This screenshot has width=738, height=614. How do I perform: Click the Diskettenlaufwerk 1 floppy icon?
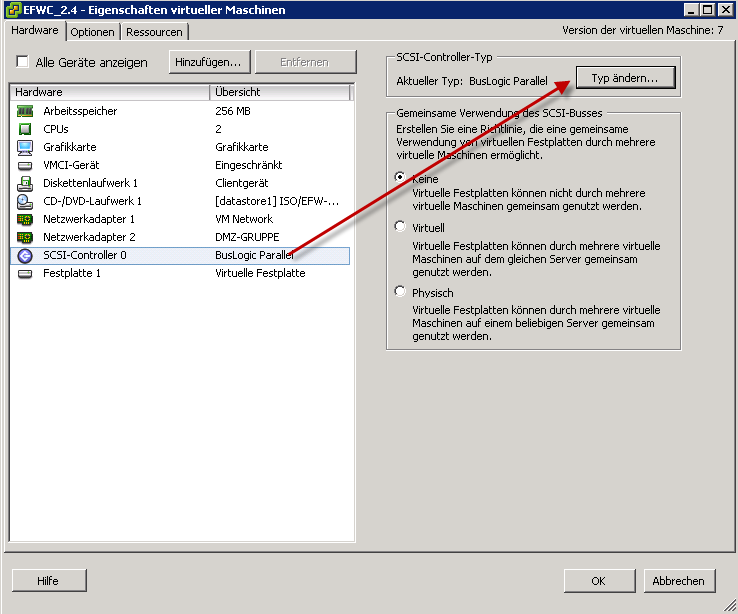click(x=25, y=183)
